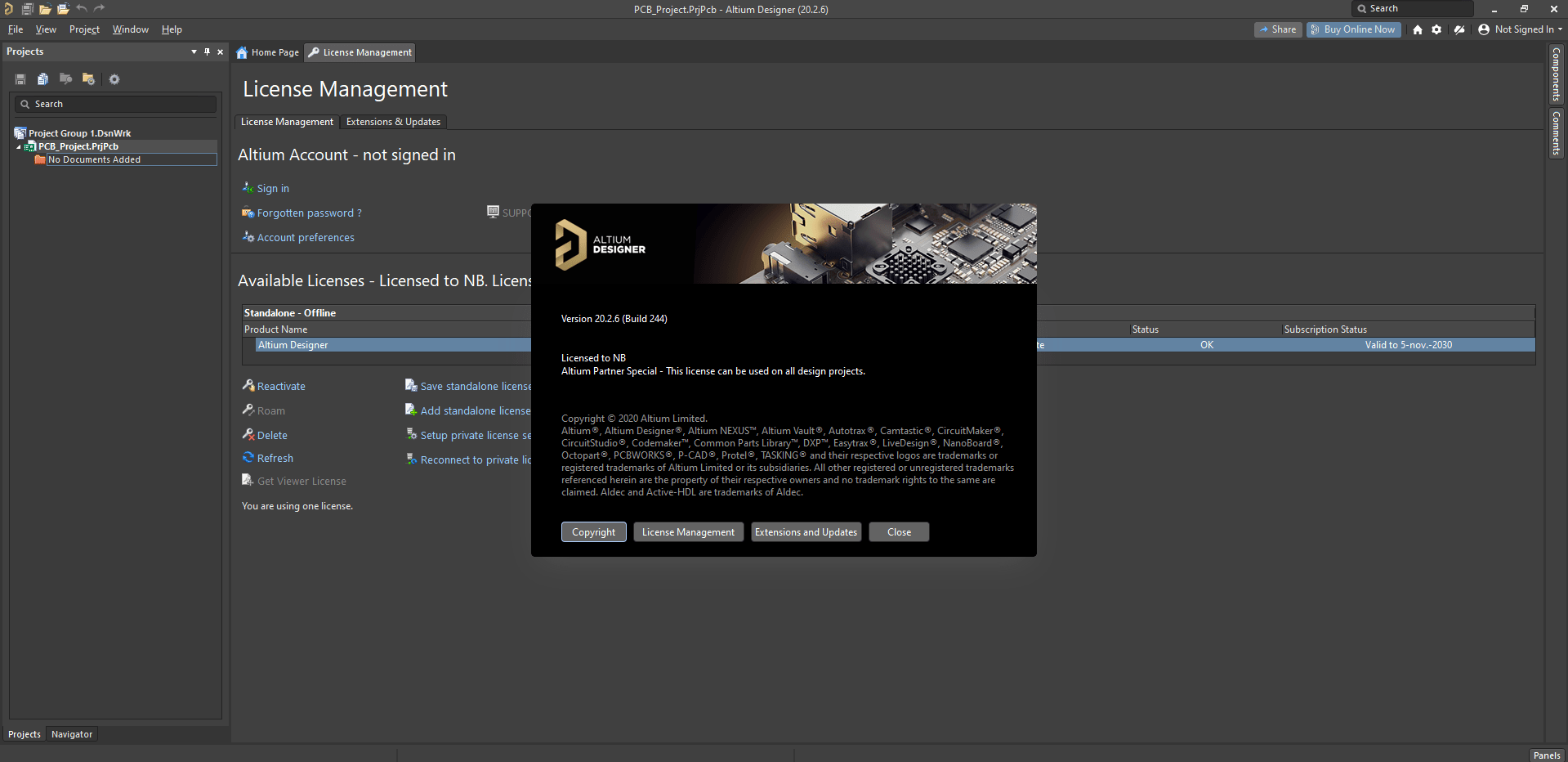Open the Help menu

172,29
